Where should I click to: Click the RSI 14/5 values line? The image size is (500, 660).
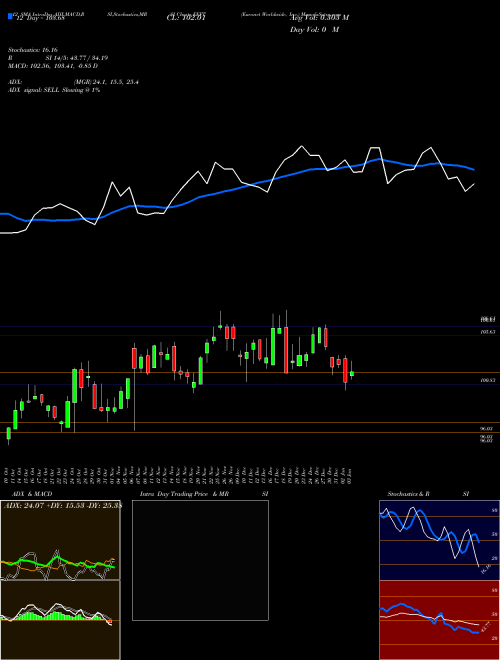(58, 58)
